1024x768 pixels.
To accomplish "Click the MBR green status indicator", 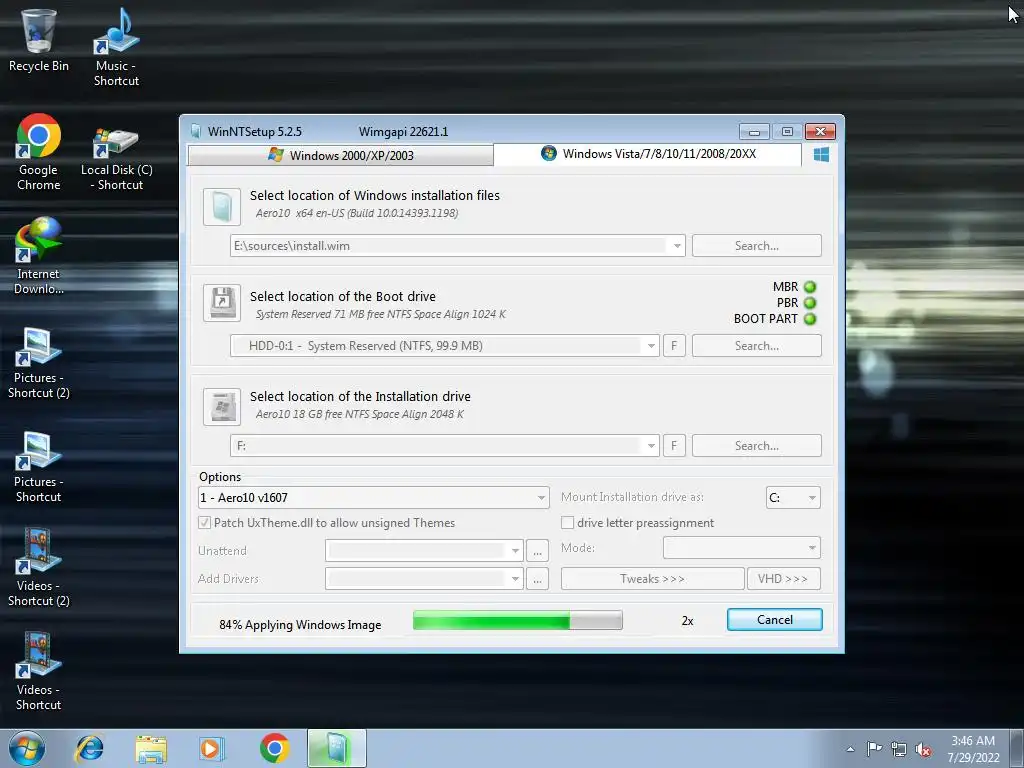I will pos(810,287).
